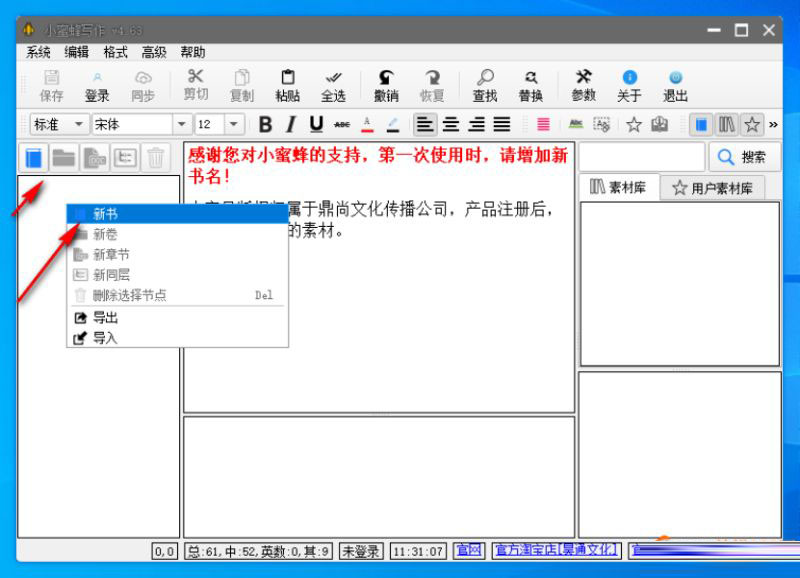Open the 官网 link in status bar

(x=469, y=550)
